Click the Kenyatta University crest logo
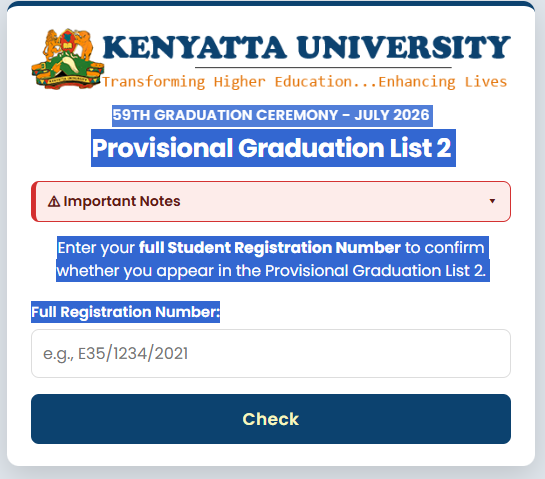545x479 pixels. tap(67, 59)
